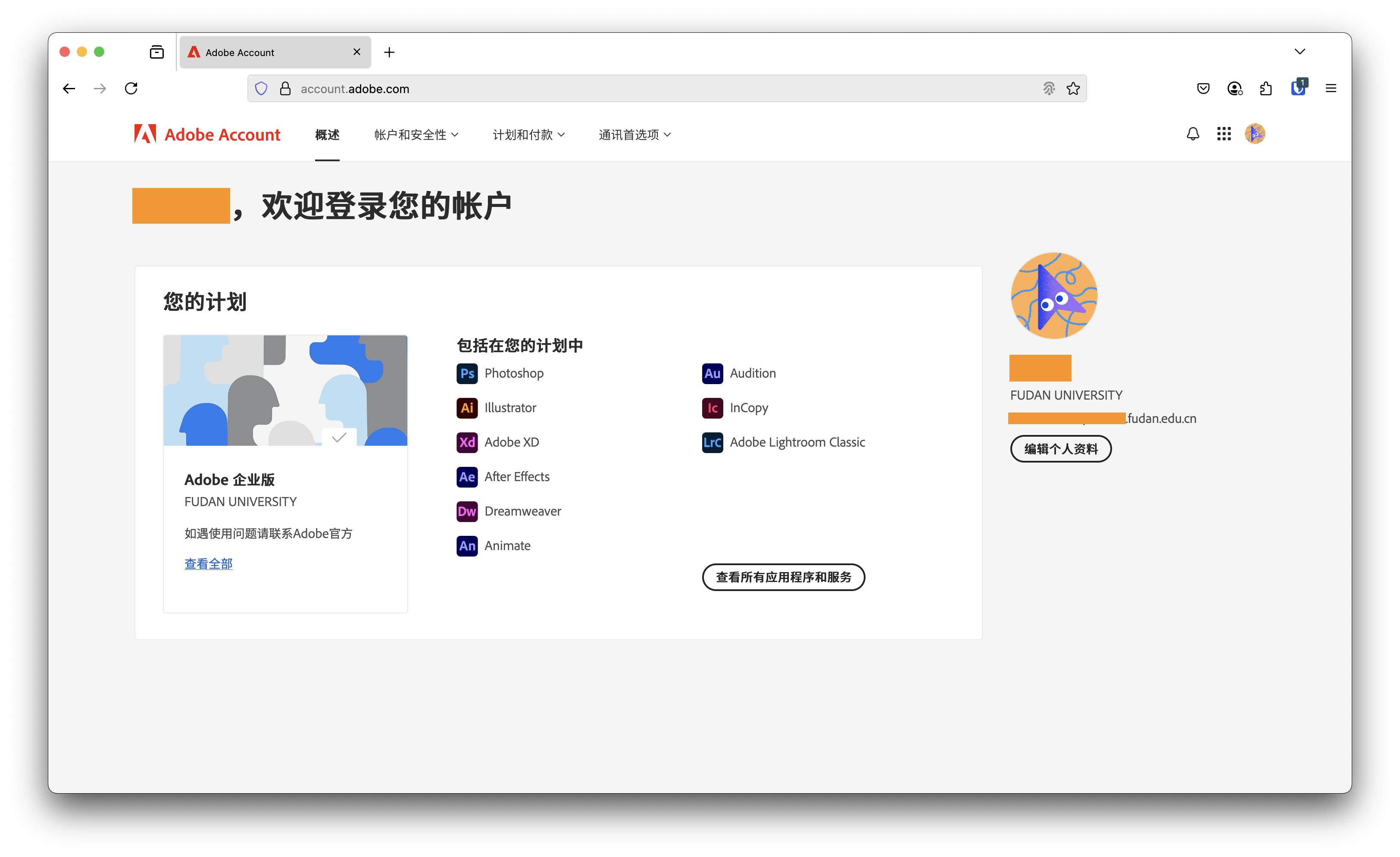Click the Adobe Lightroom Classic icon
The width and height of the screenshot is (1400, 857).
pos(712,442)
